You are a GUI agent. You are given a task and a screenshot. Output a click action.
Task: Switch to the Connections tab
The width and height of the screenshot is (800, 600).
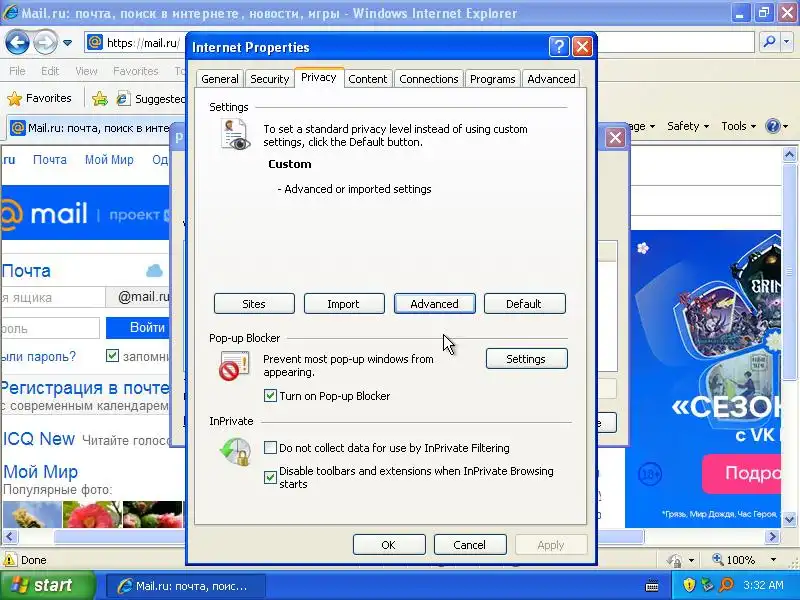pyautogui.click(x=429, y=79)
